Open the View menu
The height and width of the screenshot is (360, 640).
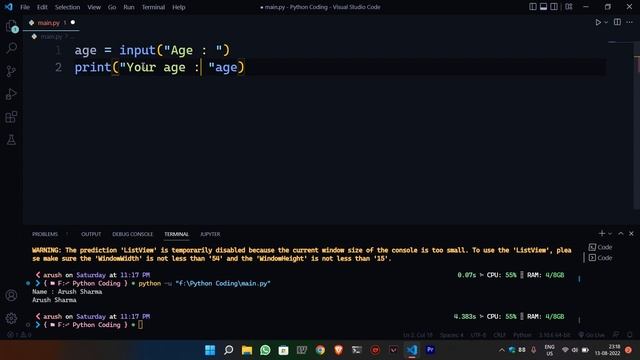(94, 7)
